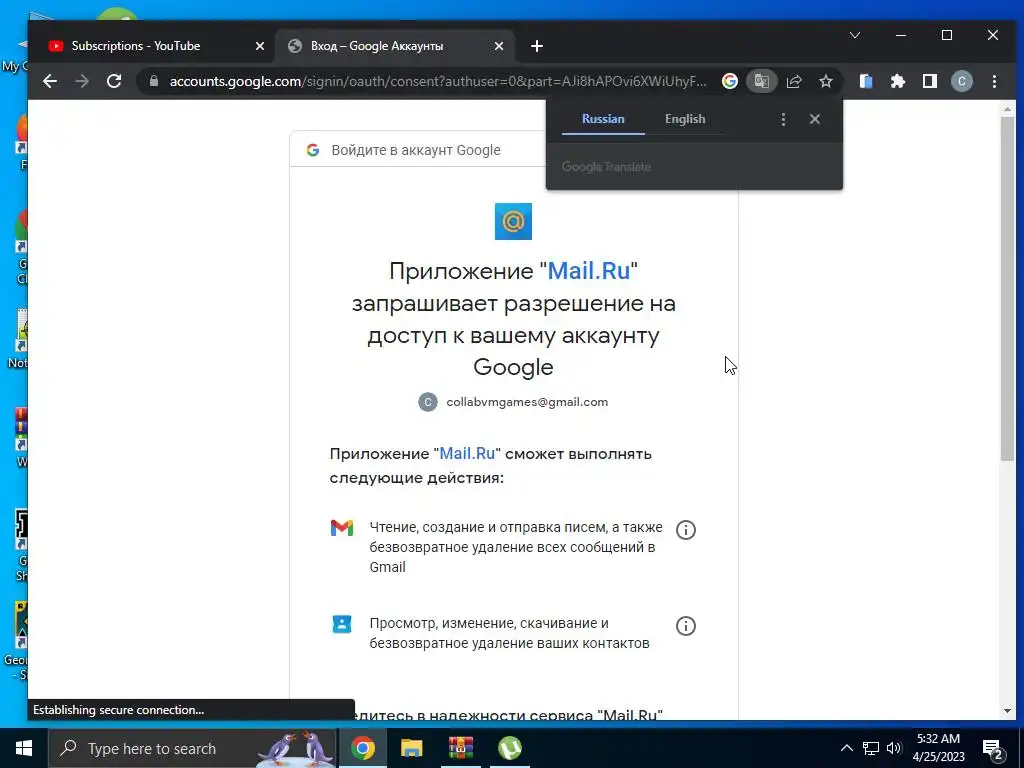Screen dimensions: 1024x768
Task: Open the Extensions puzzle icon
Action: click(898, 81)
